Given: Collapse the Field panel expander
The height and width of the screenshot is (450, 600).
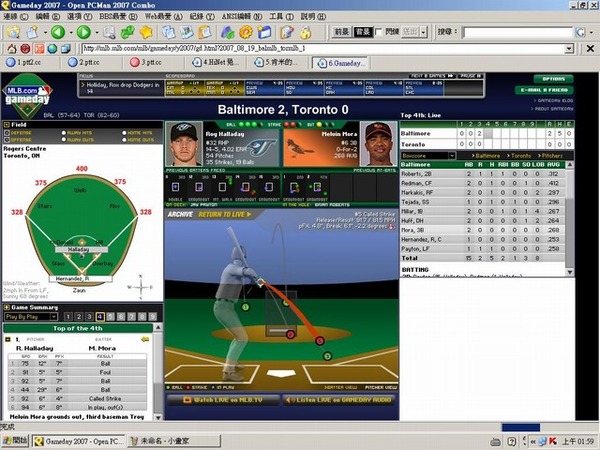Looking at the screenshot, I should [x=7, y=125].
